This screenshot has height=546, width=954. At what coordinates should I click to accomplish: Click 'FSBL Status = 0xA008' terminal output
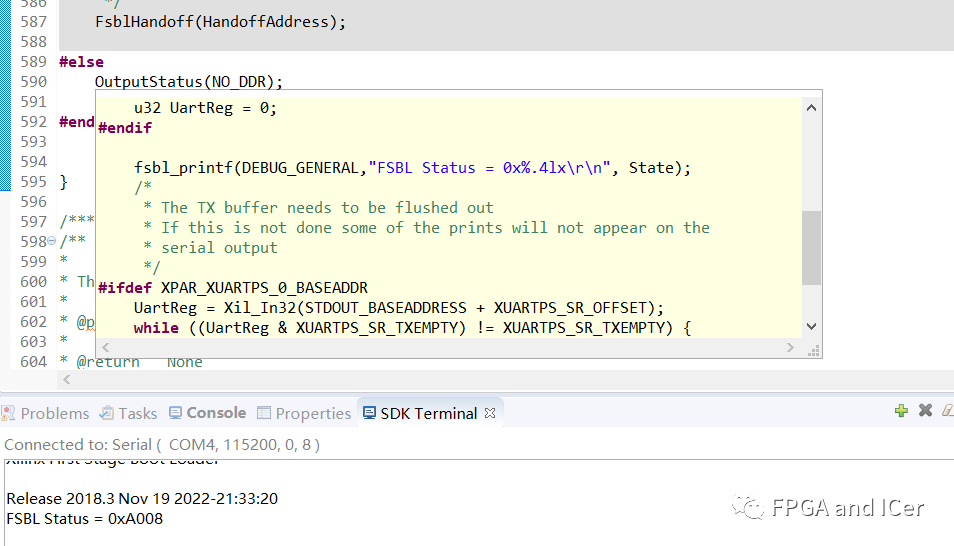(x=85, y=519)
